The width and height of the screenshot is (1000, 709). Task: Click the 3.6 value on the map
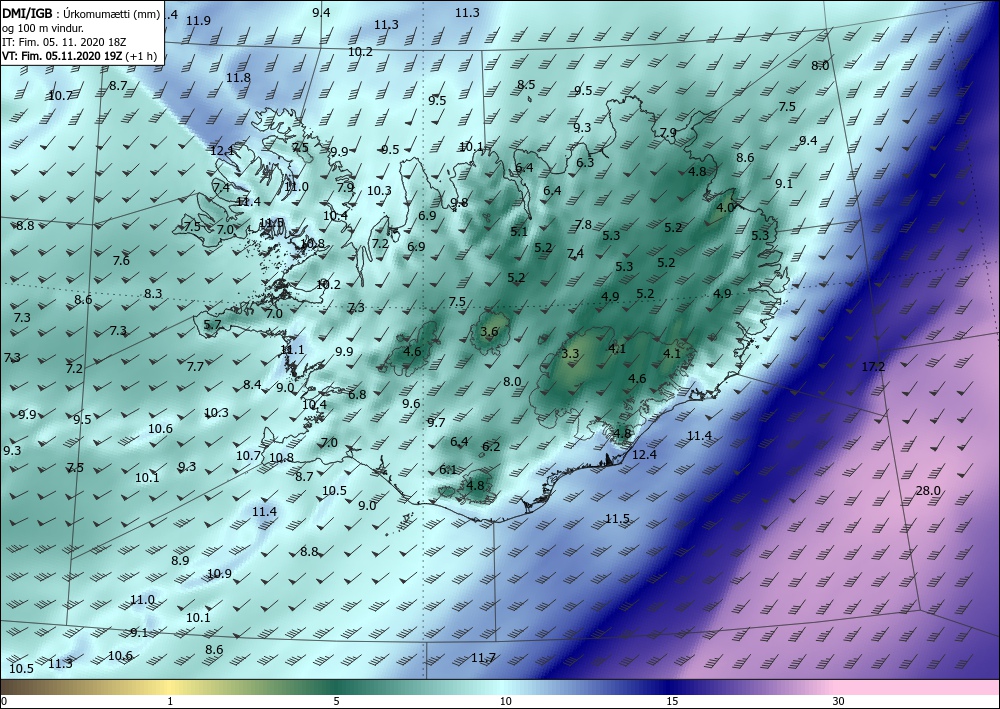489,332
